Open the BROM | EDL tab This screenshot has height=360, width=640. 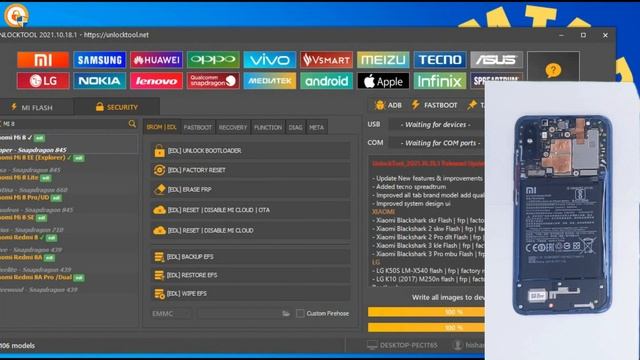161,127
